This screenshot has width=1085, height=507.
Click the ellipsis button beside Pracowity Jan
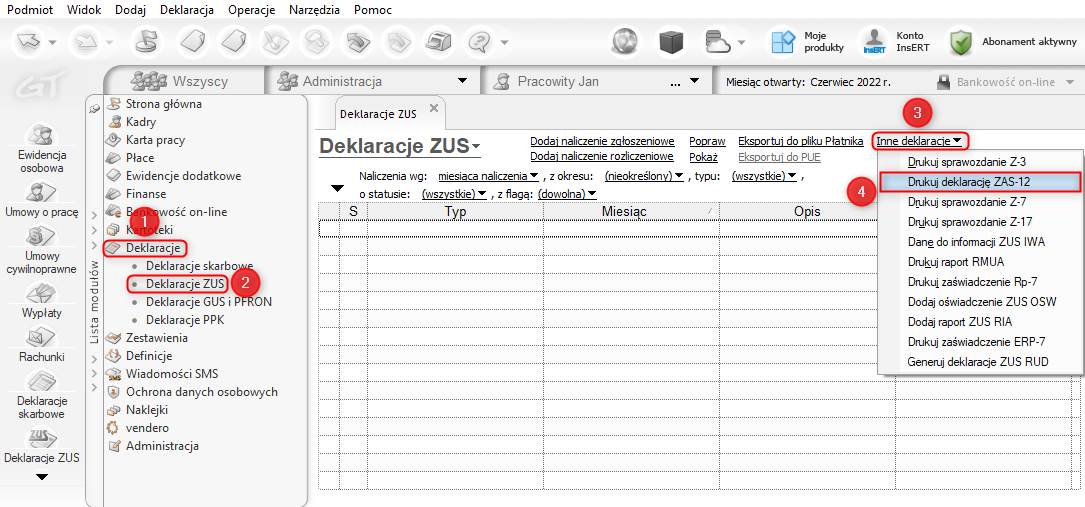click(677, 83)
